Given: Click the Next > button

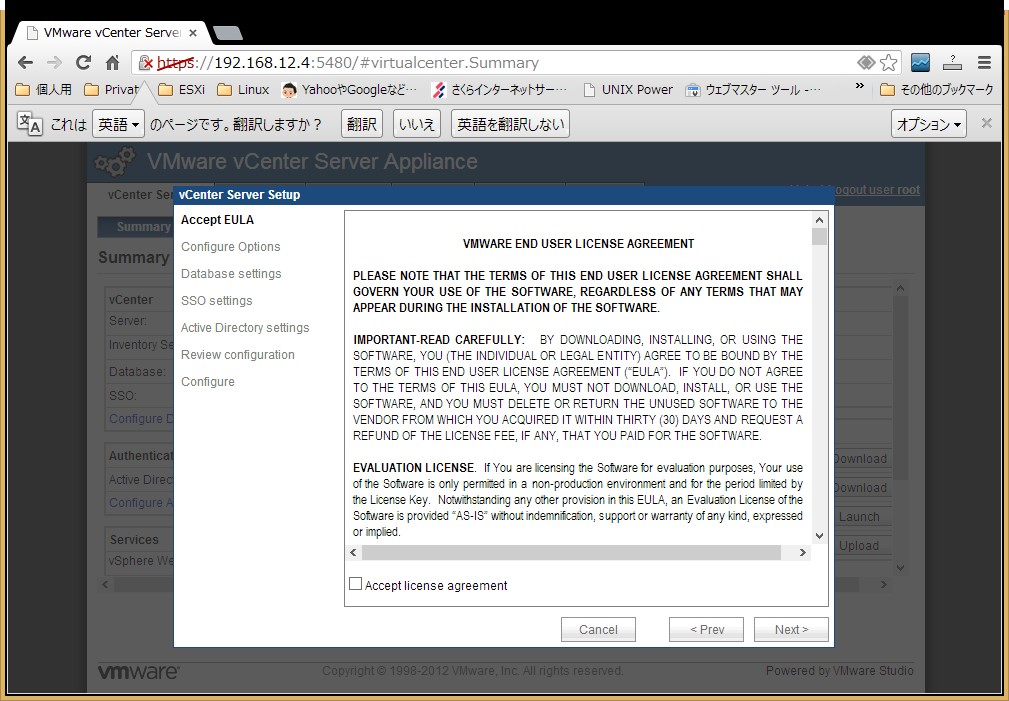Looking at the screenshot, I should pyautogui.click(x=791, y=630).
